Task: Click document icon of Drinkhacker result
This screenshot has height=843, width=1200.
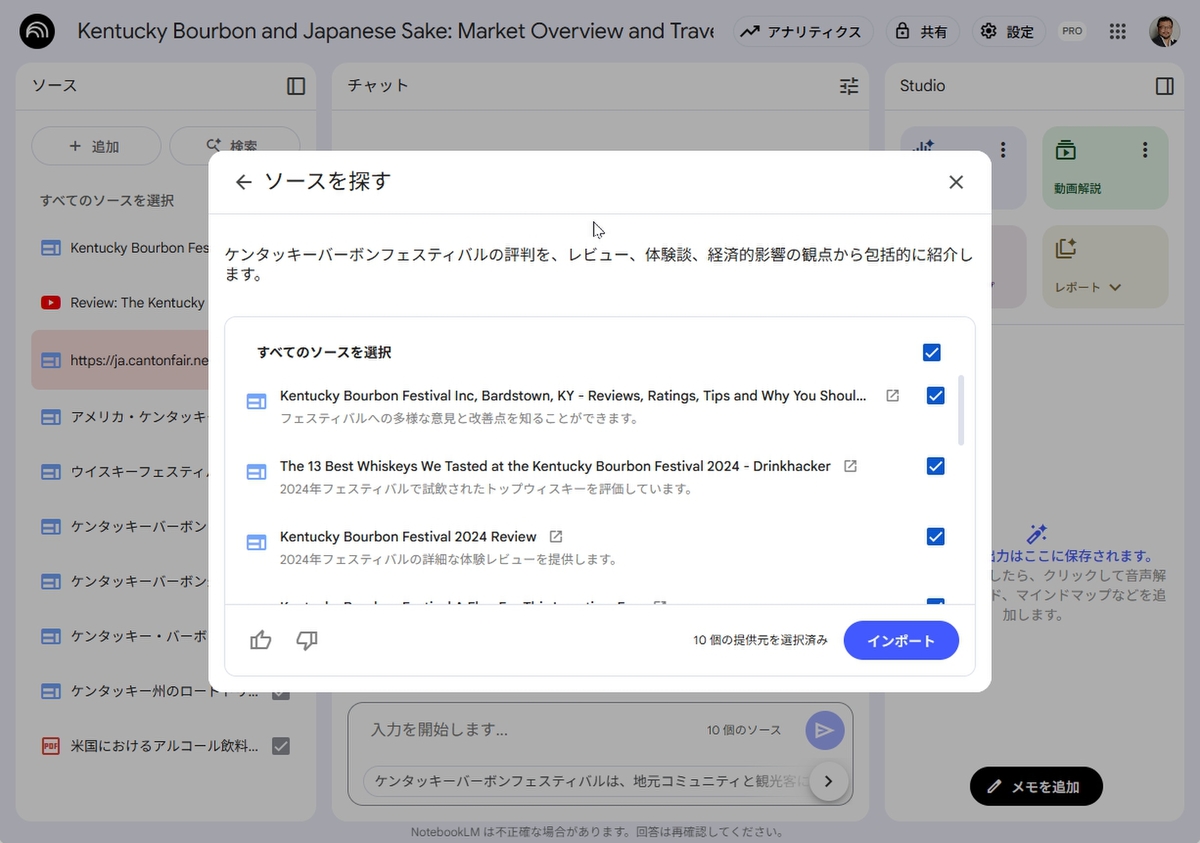Action: click(256, 472)
